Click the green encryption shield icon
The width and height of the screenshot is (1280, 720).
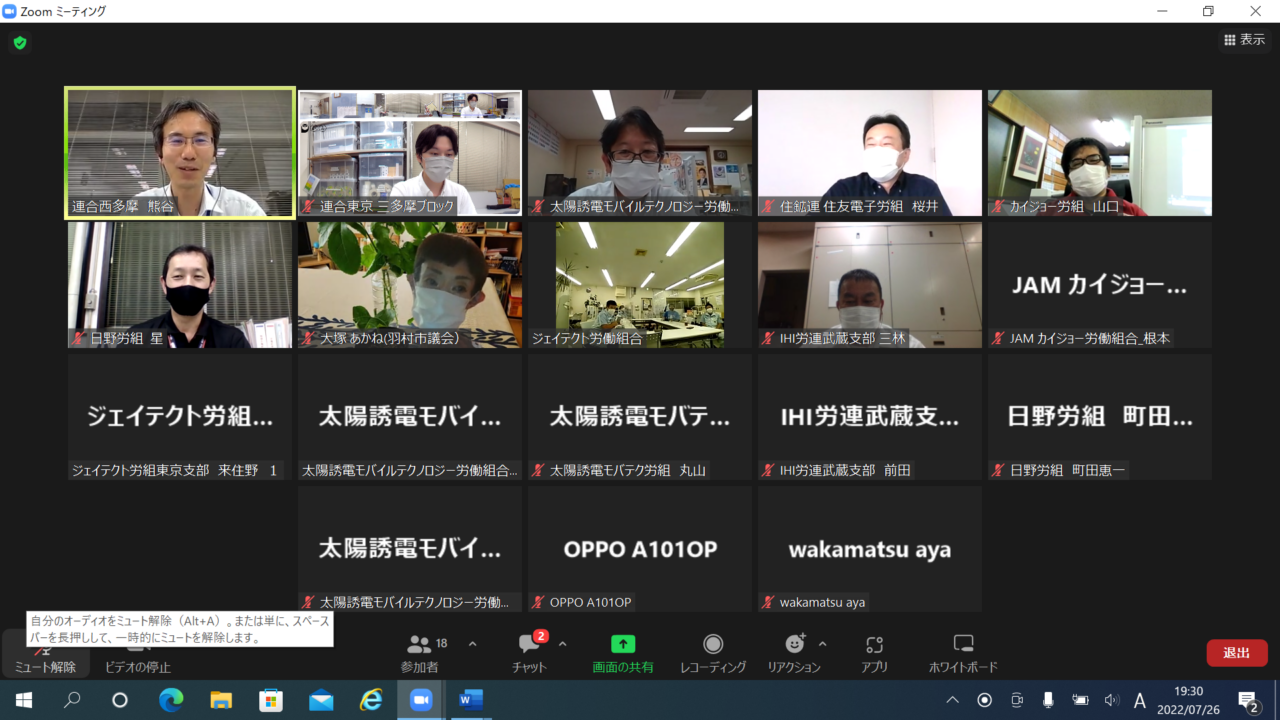(x=19, y=43)
